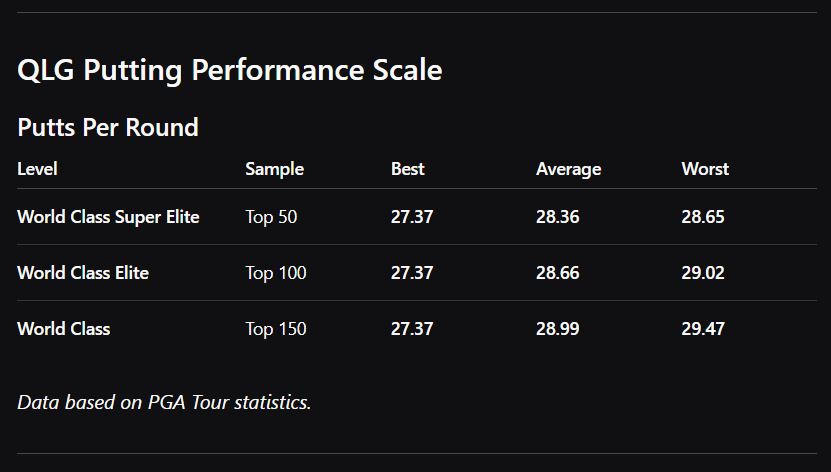Click the Top 50 sample cell
831x472 pixels.
click(x=271, y=217)
